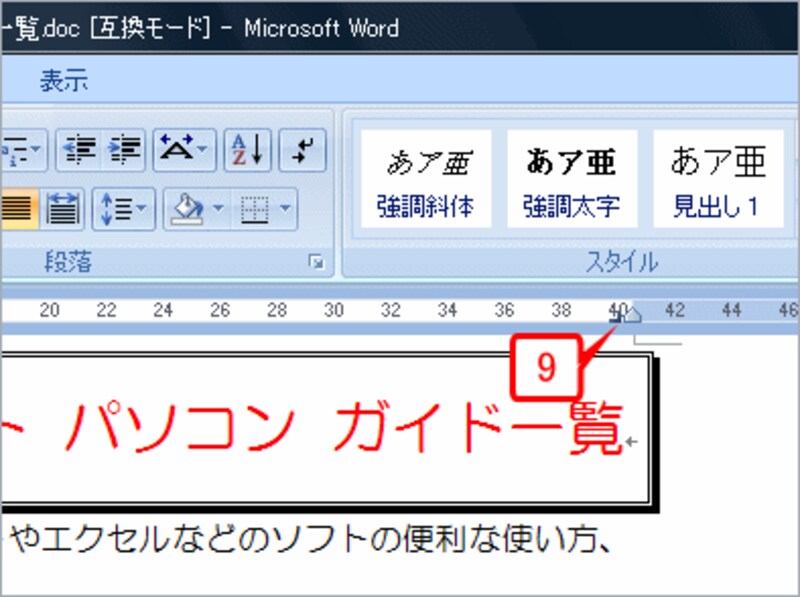Toggle the Justify alignment button

[x=15, y=208]
